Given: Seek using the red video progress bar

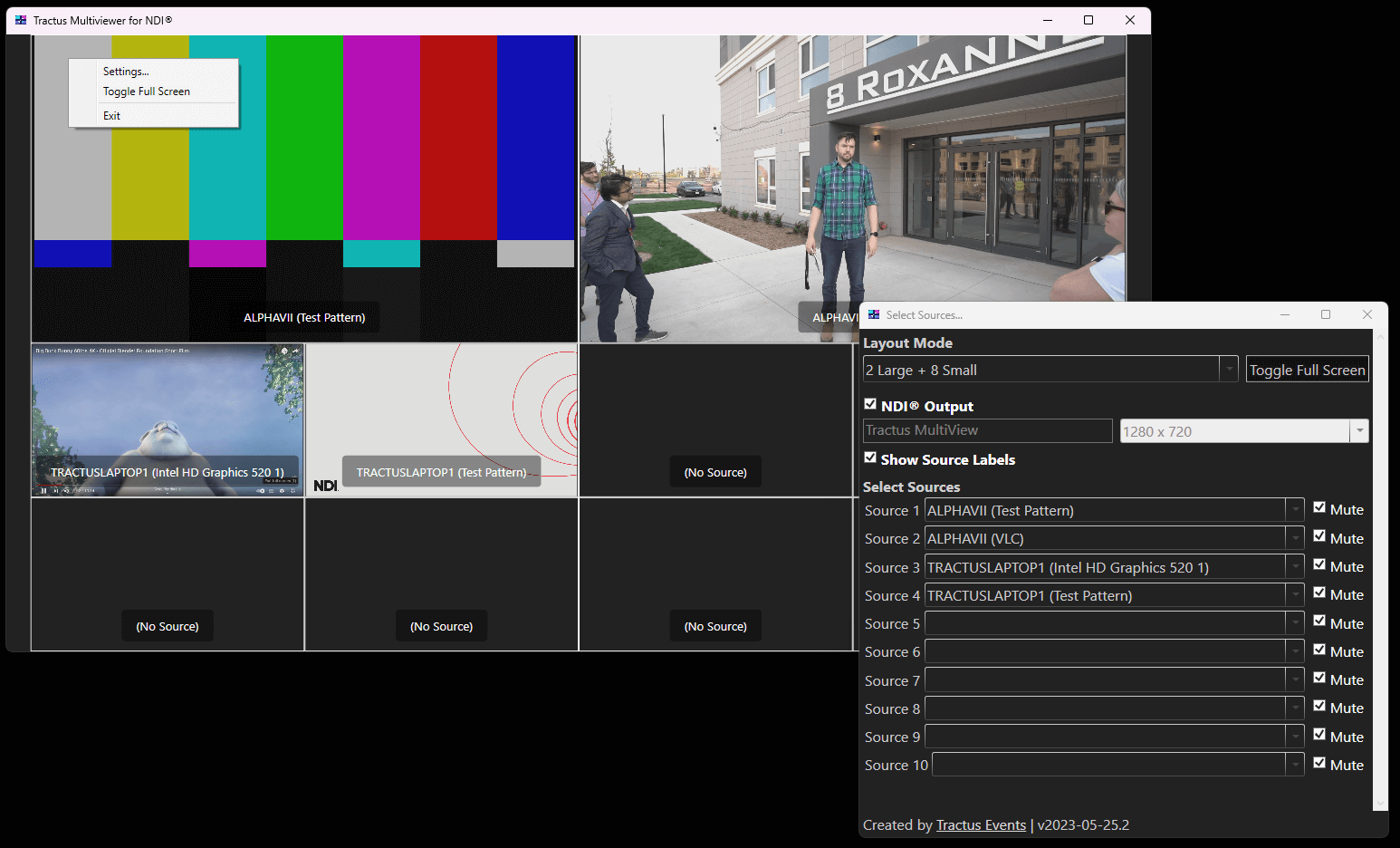Looking at the screenshot, I should [50, 485].
